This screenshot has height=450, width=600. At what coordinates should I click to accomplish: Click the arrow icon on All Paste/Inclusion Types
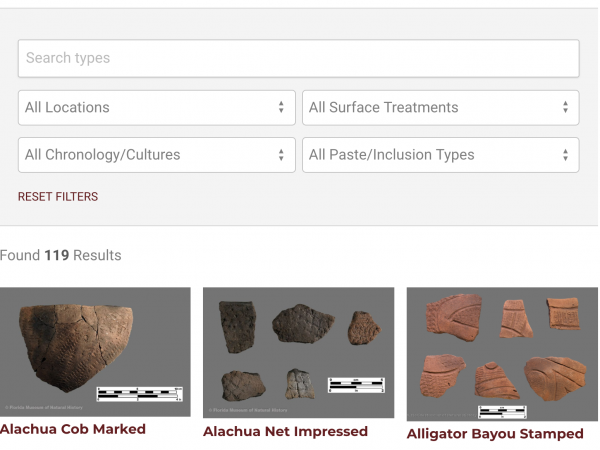click(565, 155)
